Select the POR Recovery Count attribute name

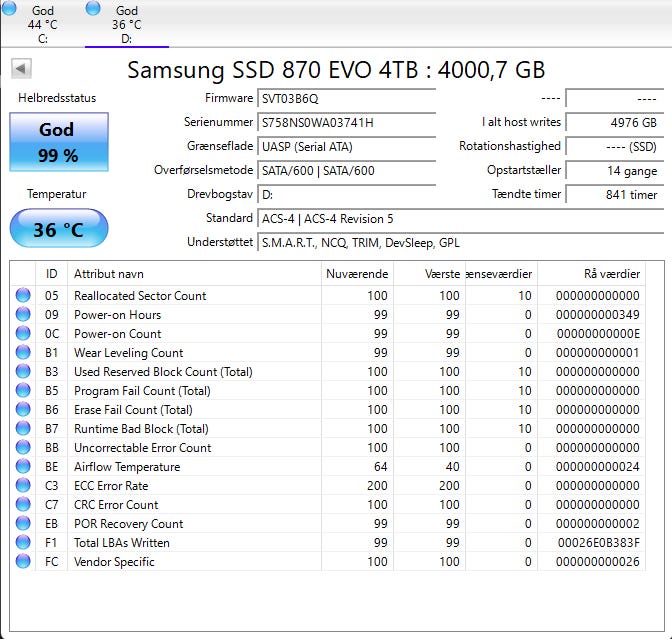pyautogui.click(x=129, y=524)
